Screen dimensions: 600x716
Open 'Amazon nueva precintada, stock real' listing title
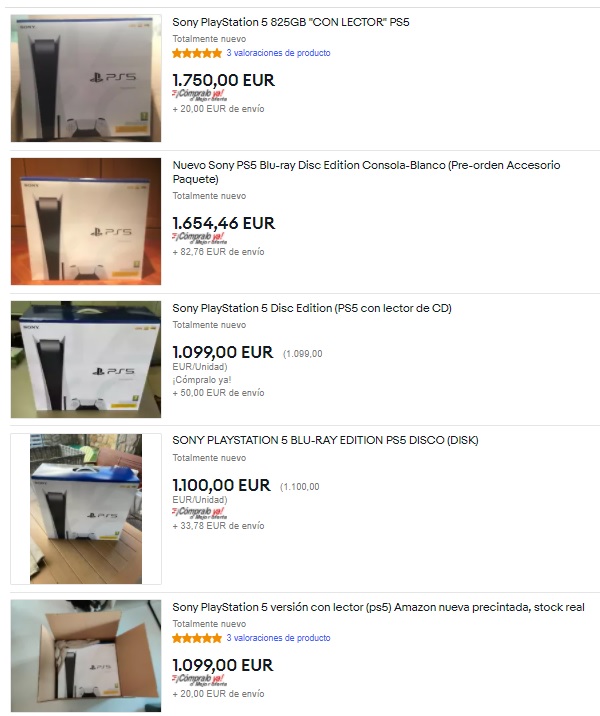point(378,607)
